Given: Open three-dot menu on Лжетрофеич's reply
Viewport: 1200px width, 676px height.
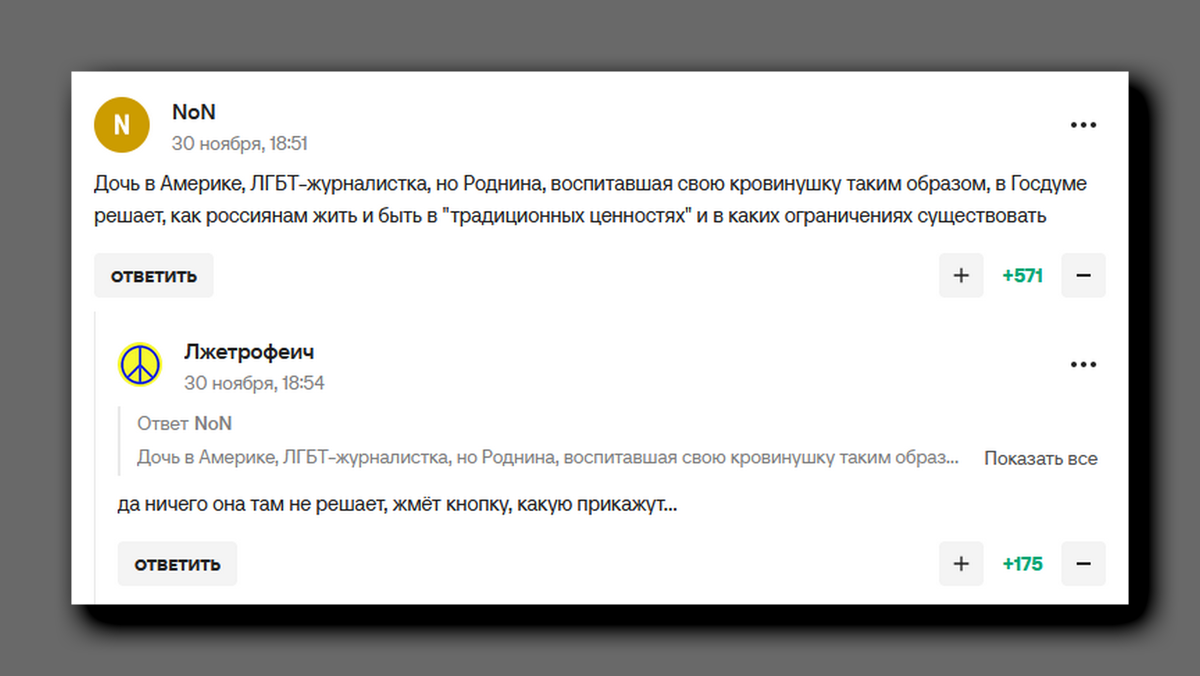Looking at the screenshot, I should point(1084,365).
